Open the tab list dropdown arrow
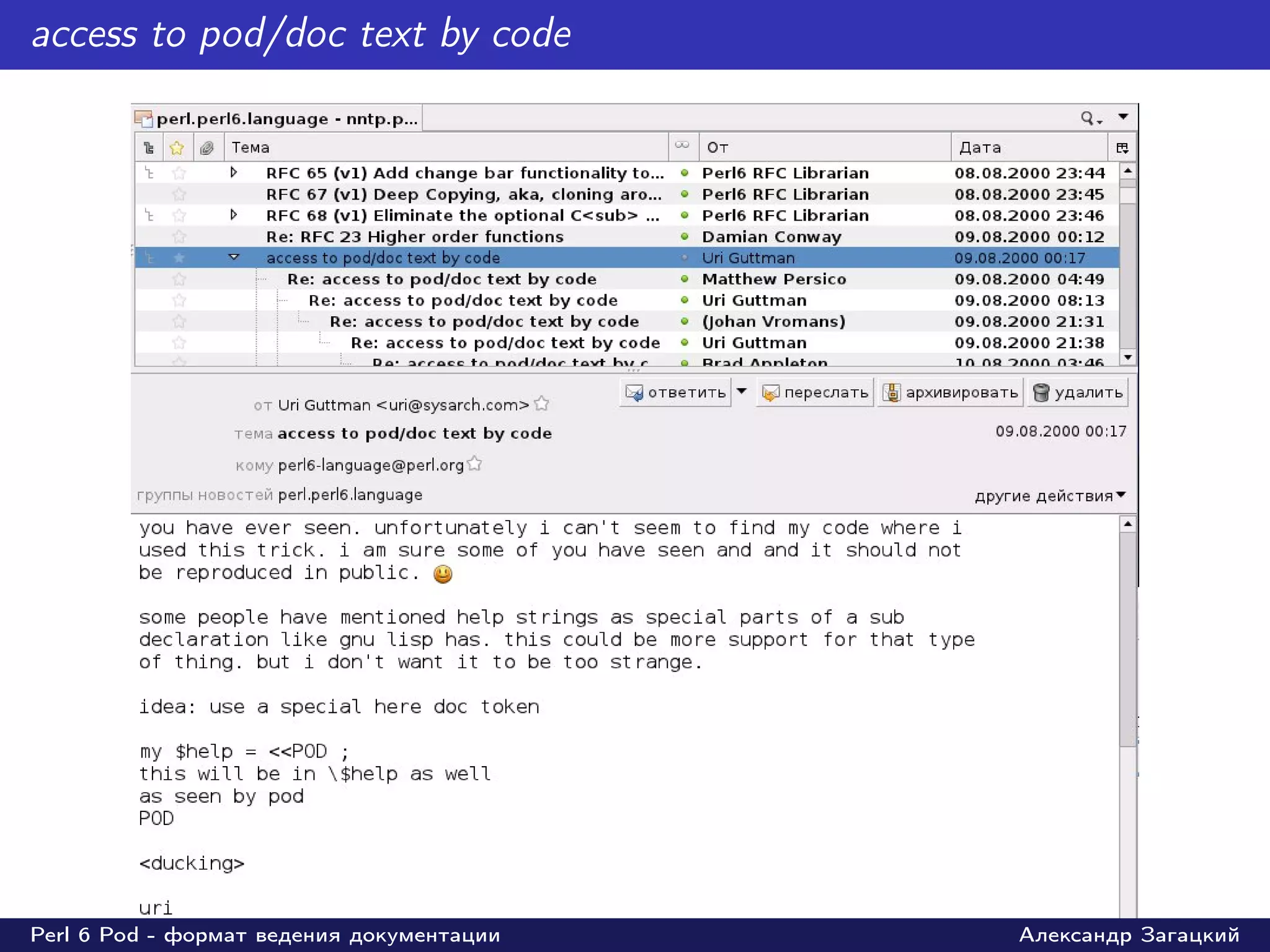 tap(1123, 117)
